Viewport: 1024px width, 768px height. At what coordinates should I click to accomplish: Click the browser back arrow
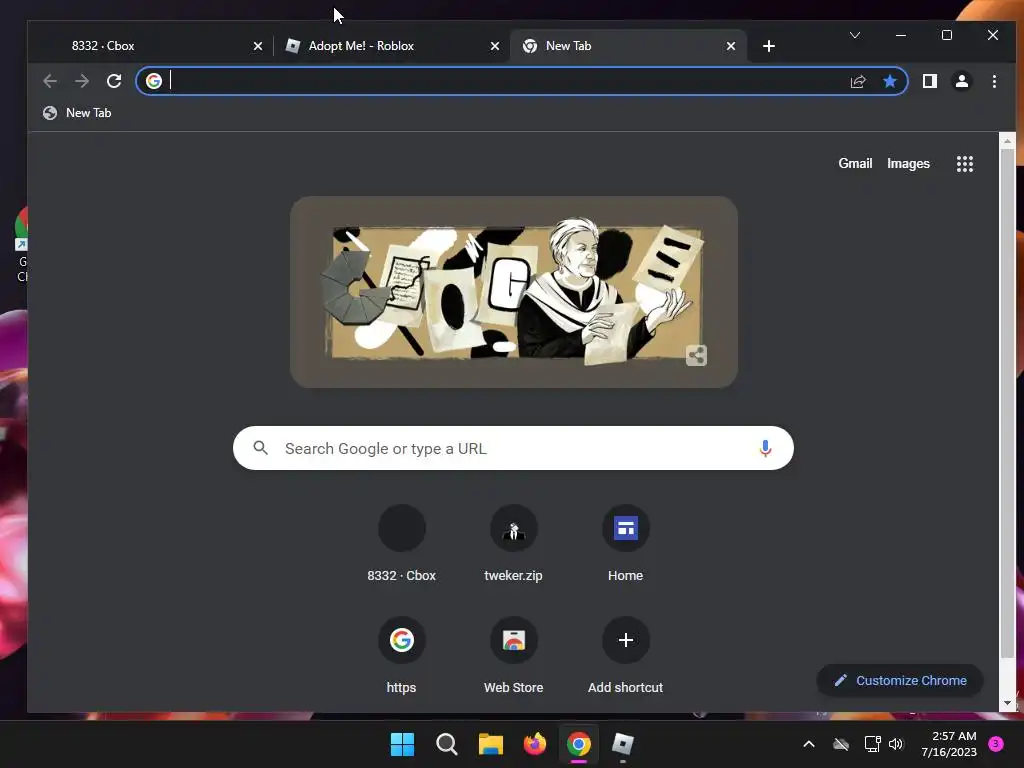point(50,81)
